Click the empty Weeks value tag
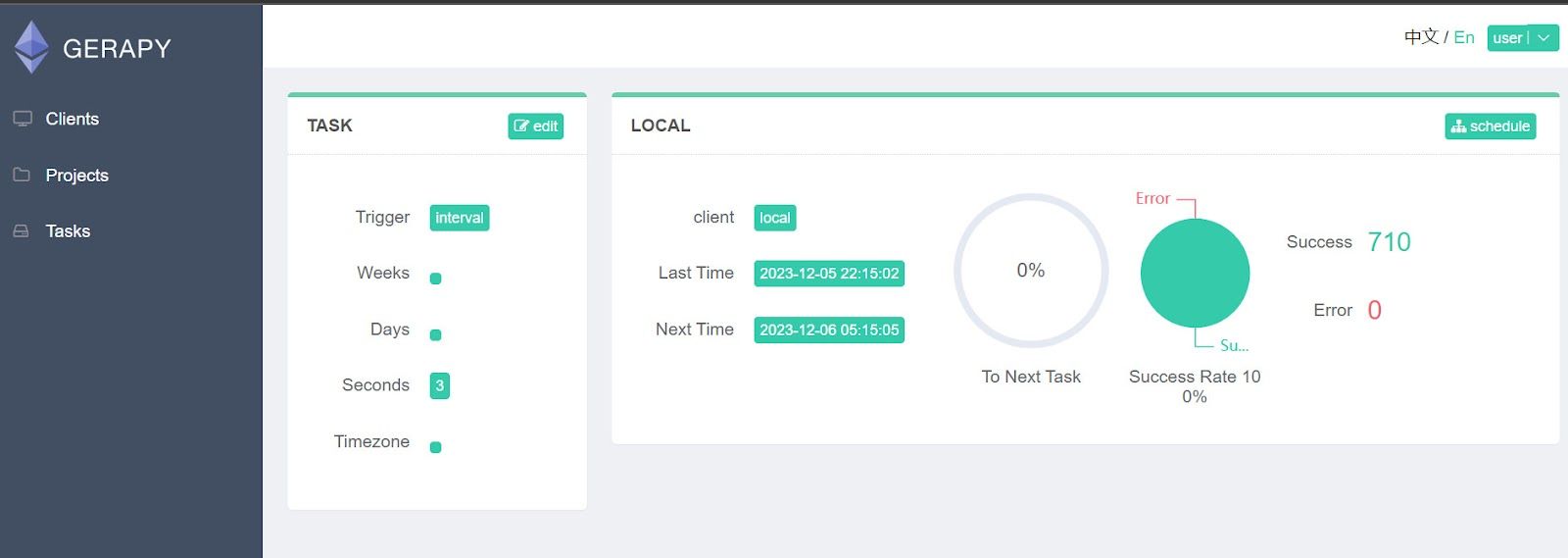This screenshot has width=1568, height=558. [x=436, y=279]
